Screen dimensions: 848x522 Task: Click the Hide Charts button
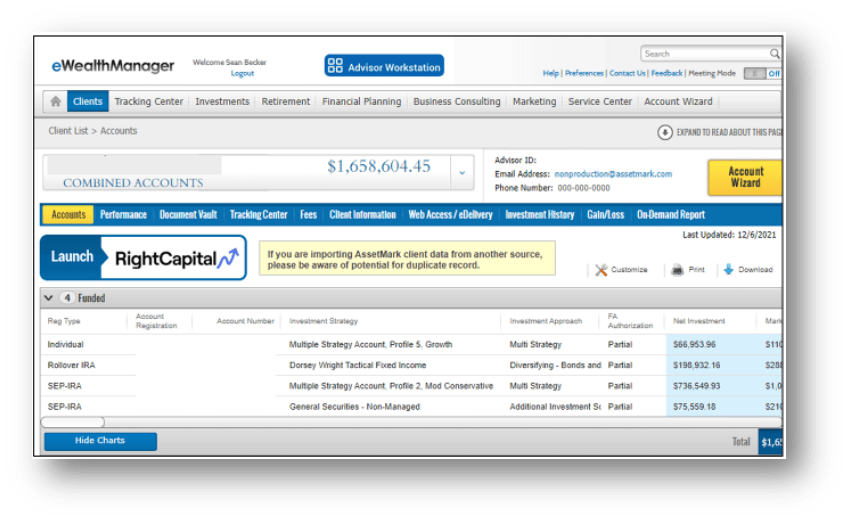pyautogui.click(x=100, y=441)
